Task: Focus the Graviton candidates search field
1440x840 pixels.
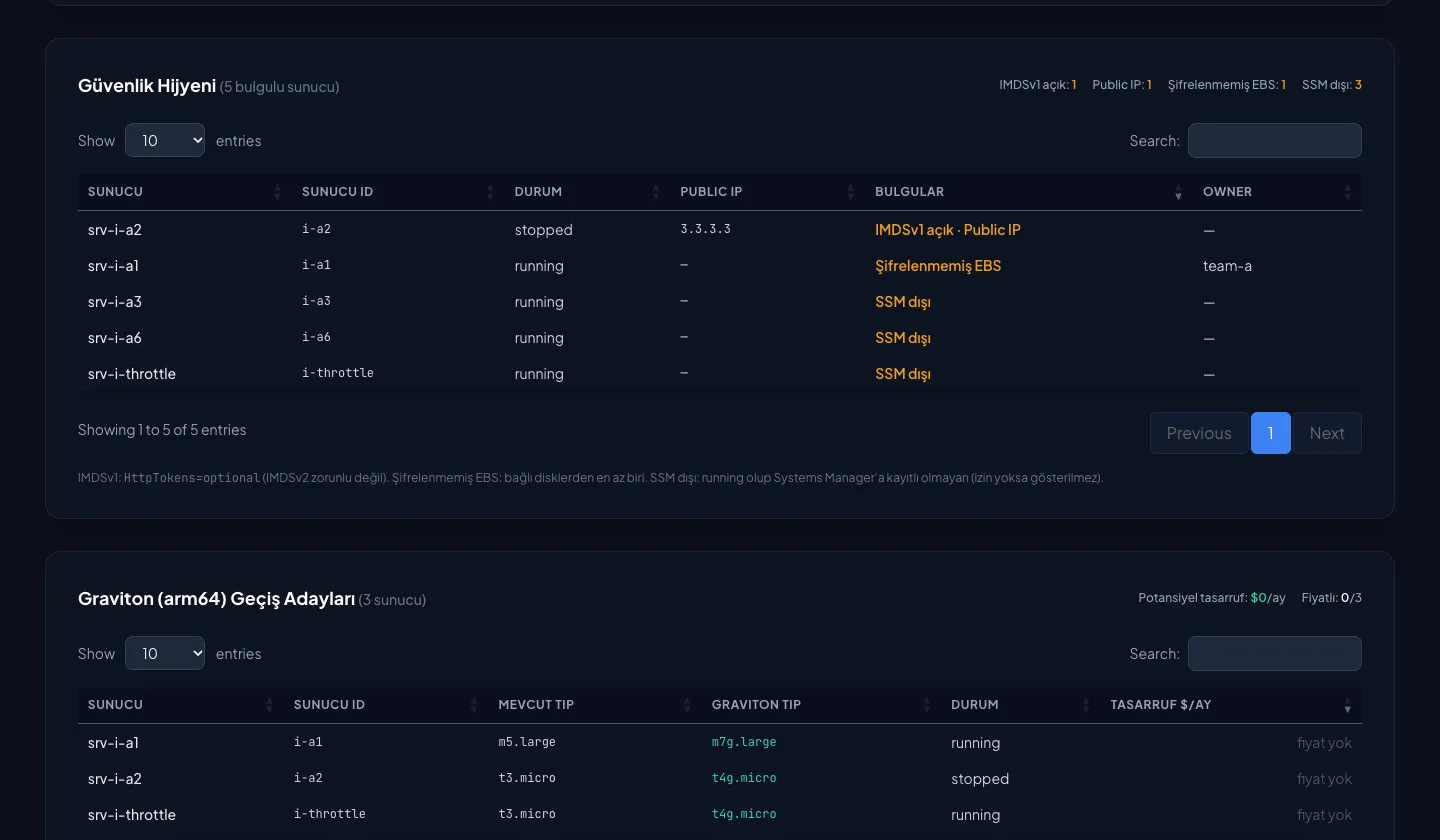Action: click(1275, 653)
